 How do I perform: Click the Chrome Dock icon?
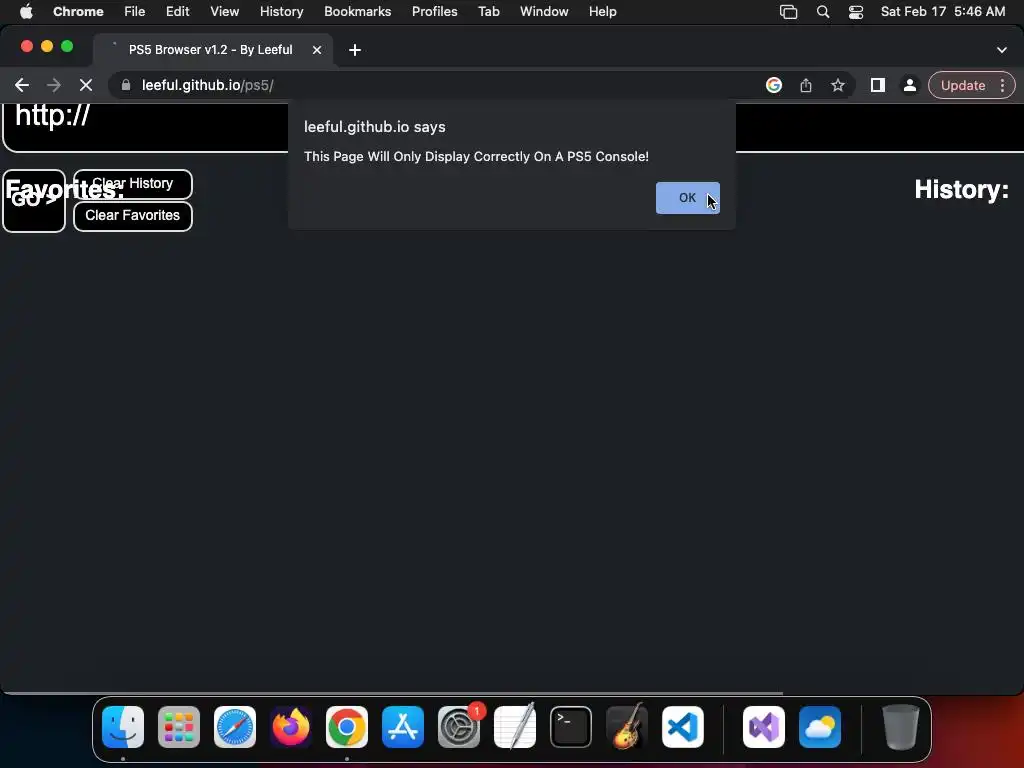tap(347, 727)
